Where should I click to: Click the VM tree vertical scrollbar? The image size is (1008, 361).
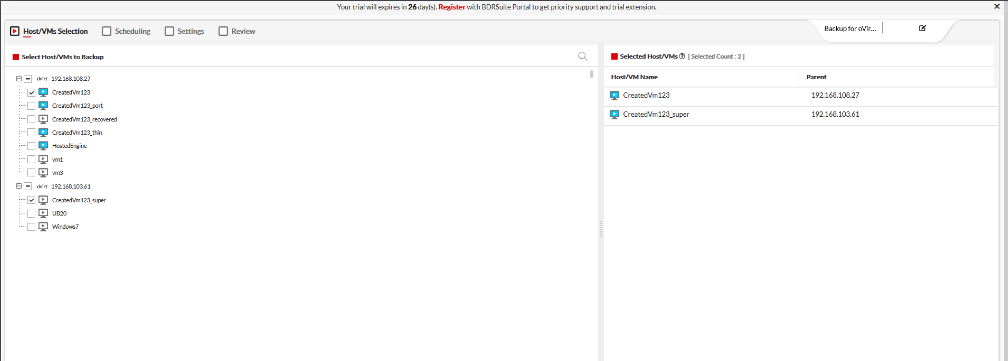click(591, 74)
